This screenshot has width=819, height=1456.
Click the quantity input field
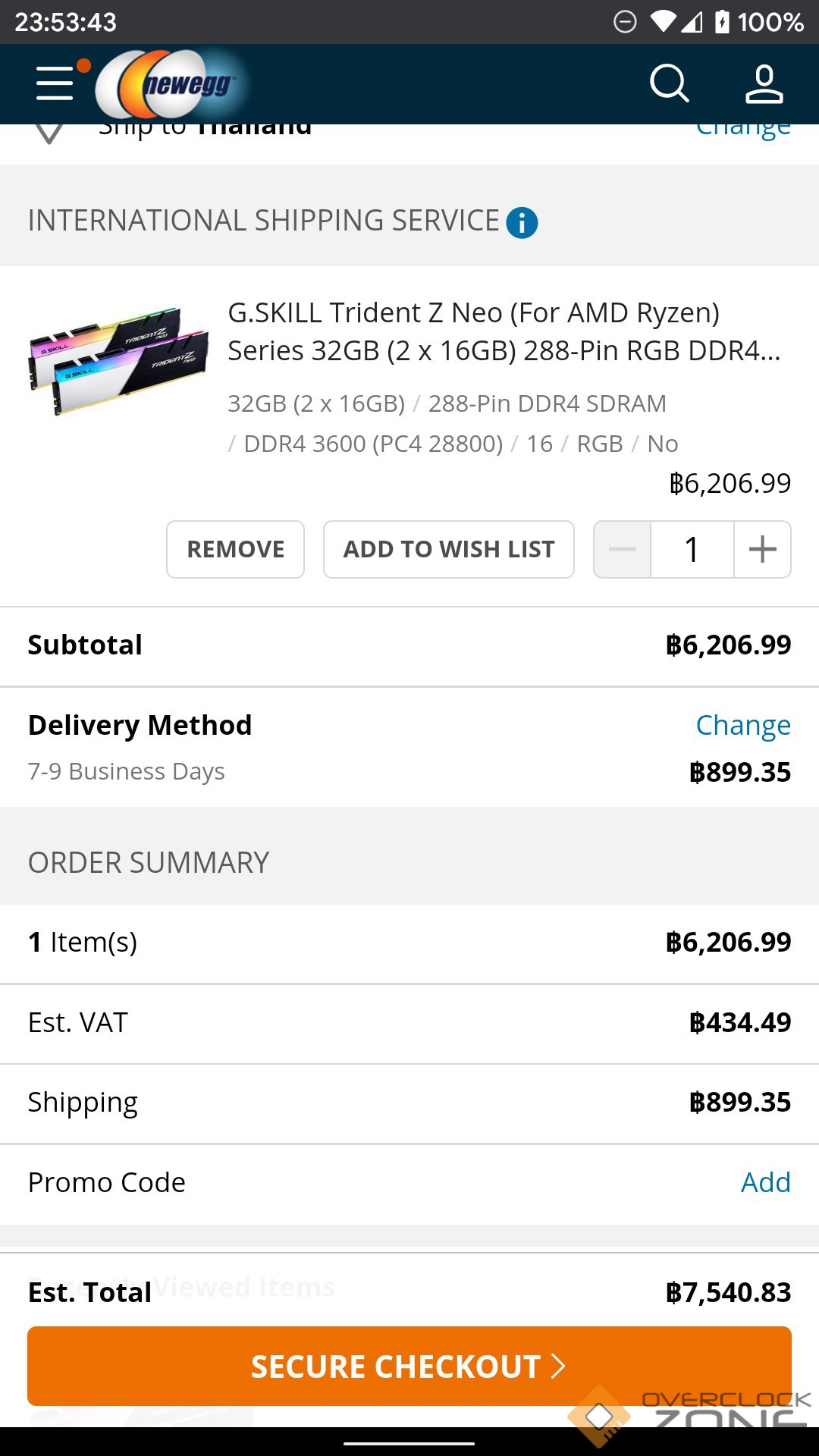692,549
